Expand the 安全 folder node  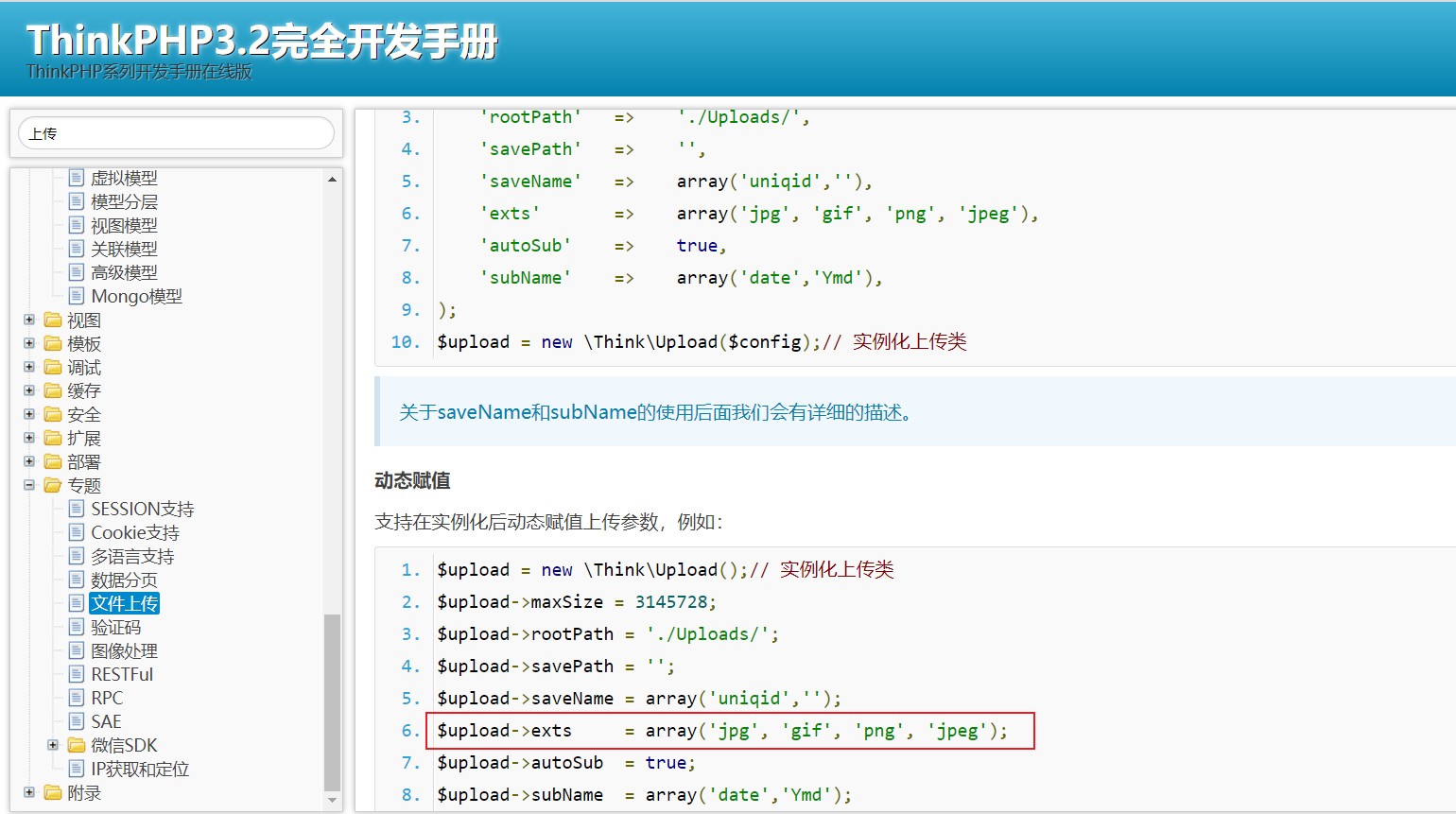(29, 414)
